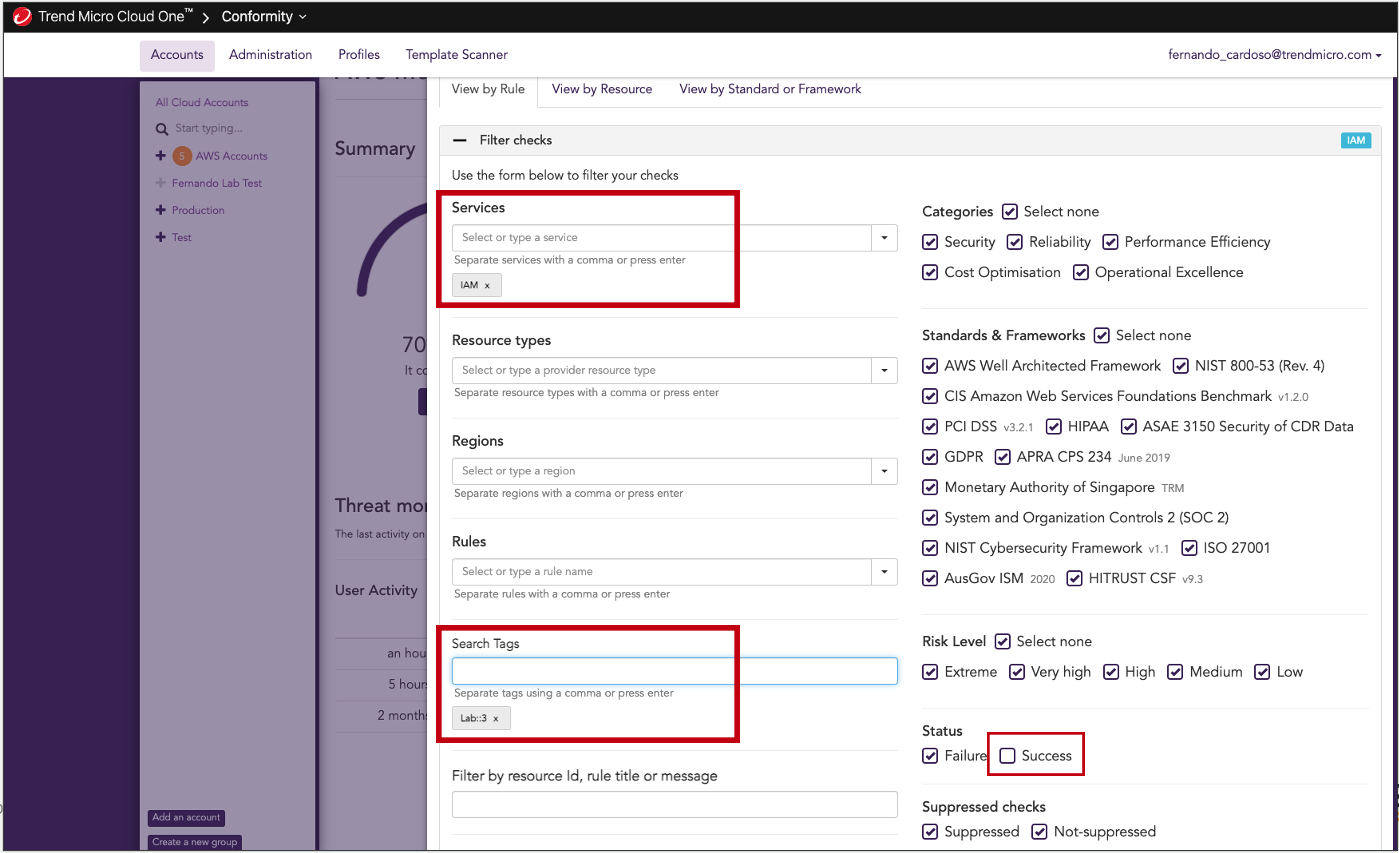
Task: Collapse Filter checks with minus icon
Action: tap(460, 140)
